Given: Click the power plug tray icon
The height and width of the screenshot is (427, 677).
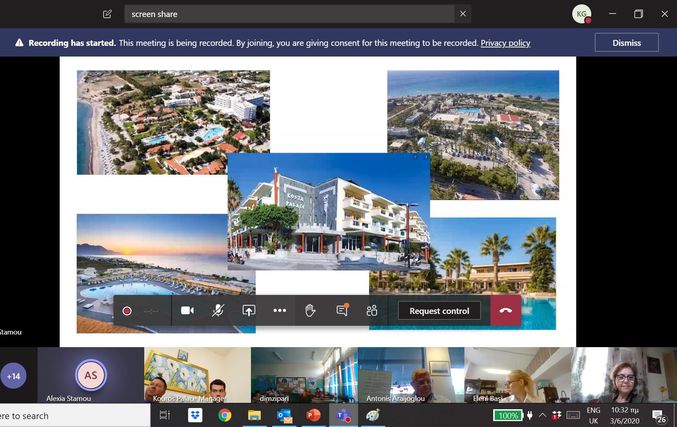Looking at the screenshot, I should [x=530, y=415].
